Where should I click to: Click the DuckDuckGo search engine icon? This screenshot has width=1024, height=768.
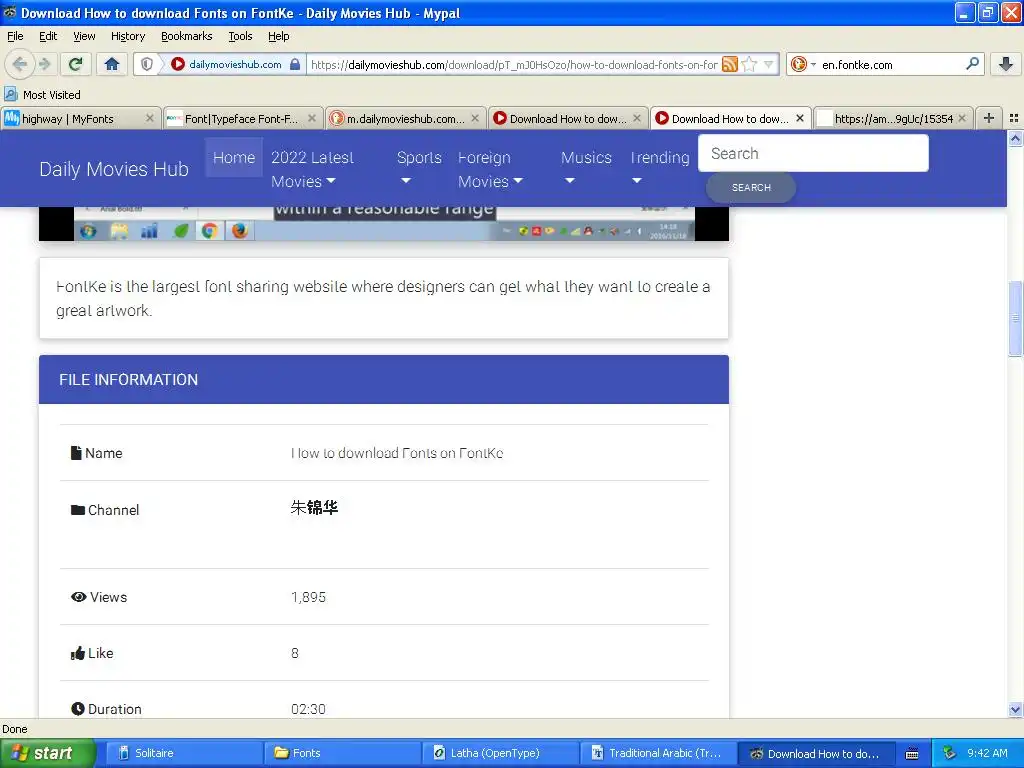798,64
